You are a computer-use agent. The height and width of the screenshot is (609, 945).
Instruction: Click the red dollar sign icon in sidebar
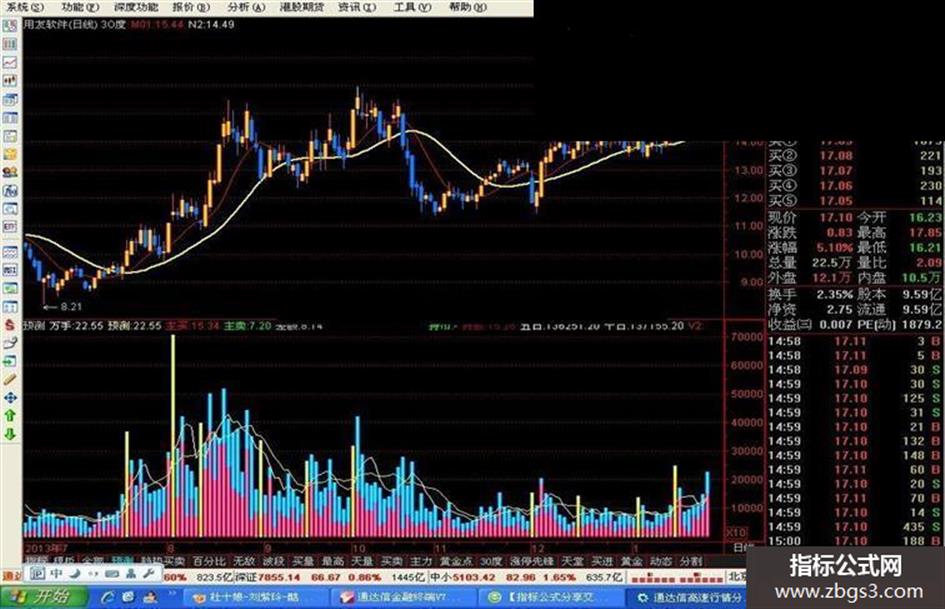click(10, 324)
